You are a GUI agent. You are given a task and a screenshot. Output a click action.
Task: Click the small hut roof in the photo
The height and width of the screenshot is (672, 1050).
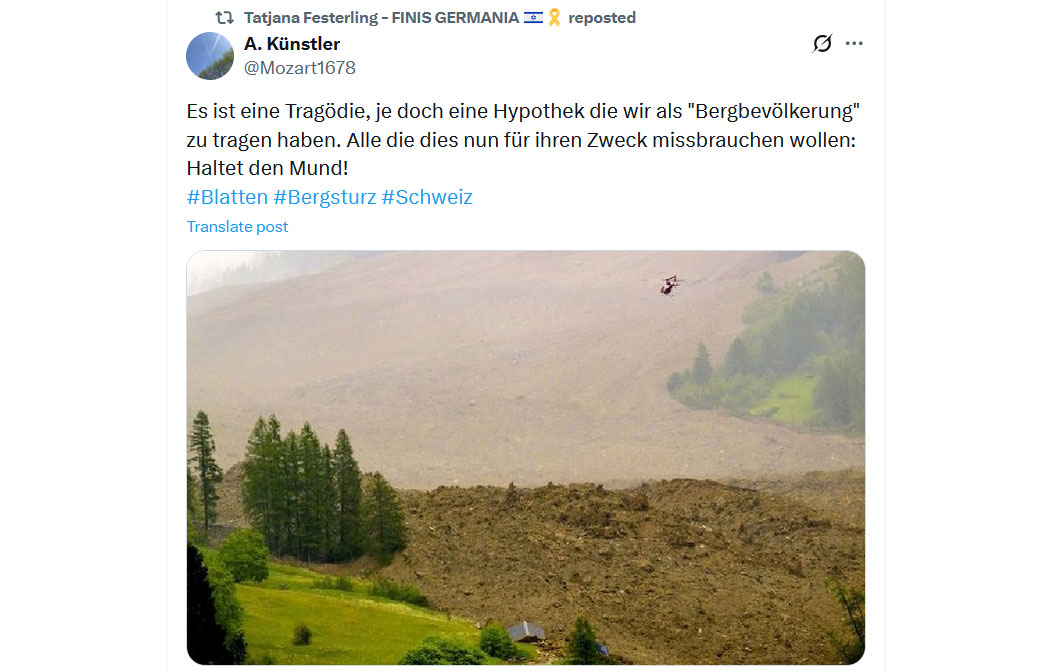[x=526, y=631]
